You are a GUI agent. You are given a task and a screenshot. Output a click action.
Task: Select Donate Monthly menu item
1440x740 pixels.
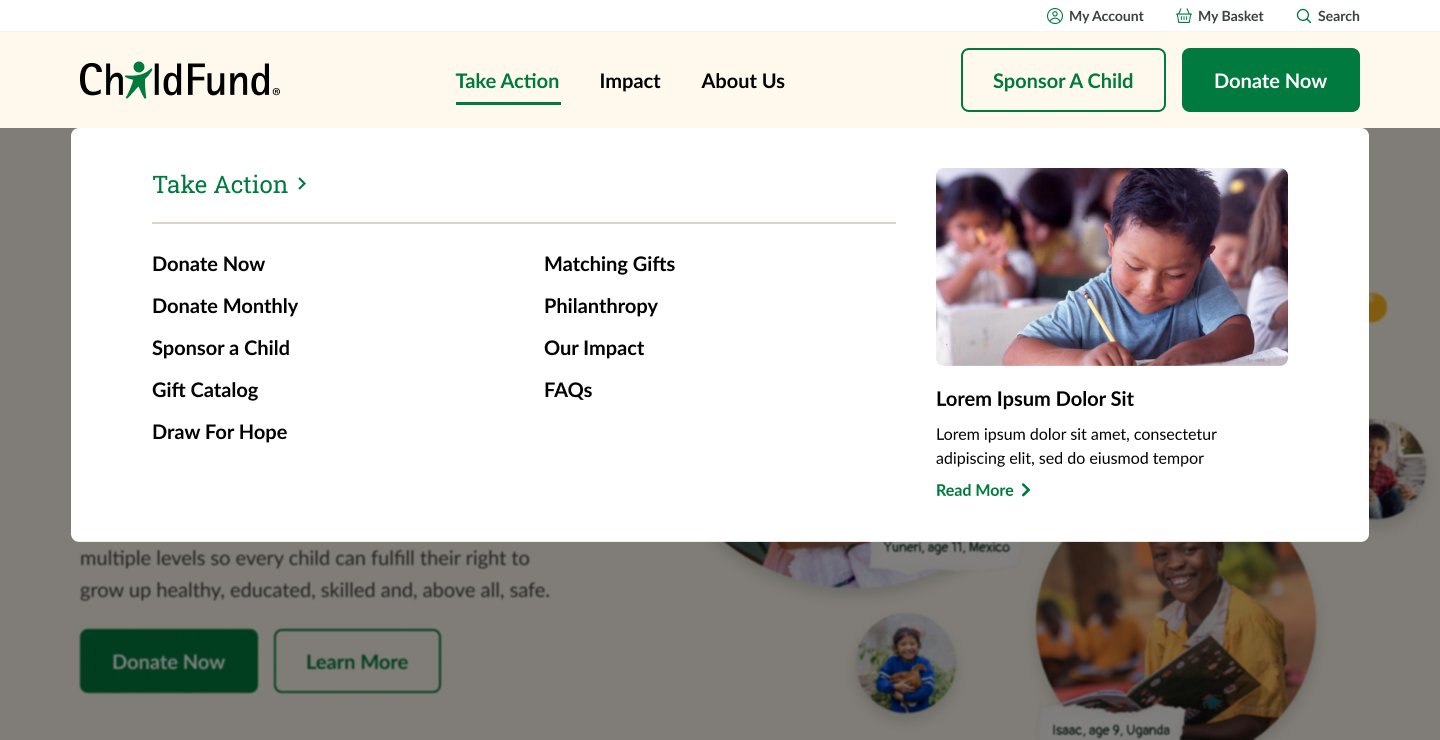[225, 306]
